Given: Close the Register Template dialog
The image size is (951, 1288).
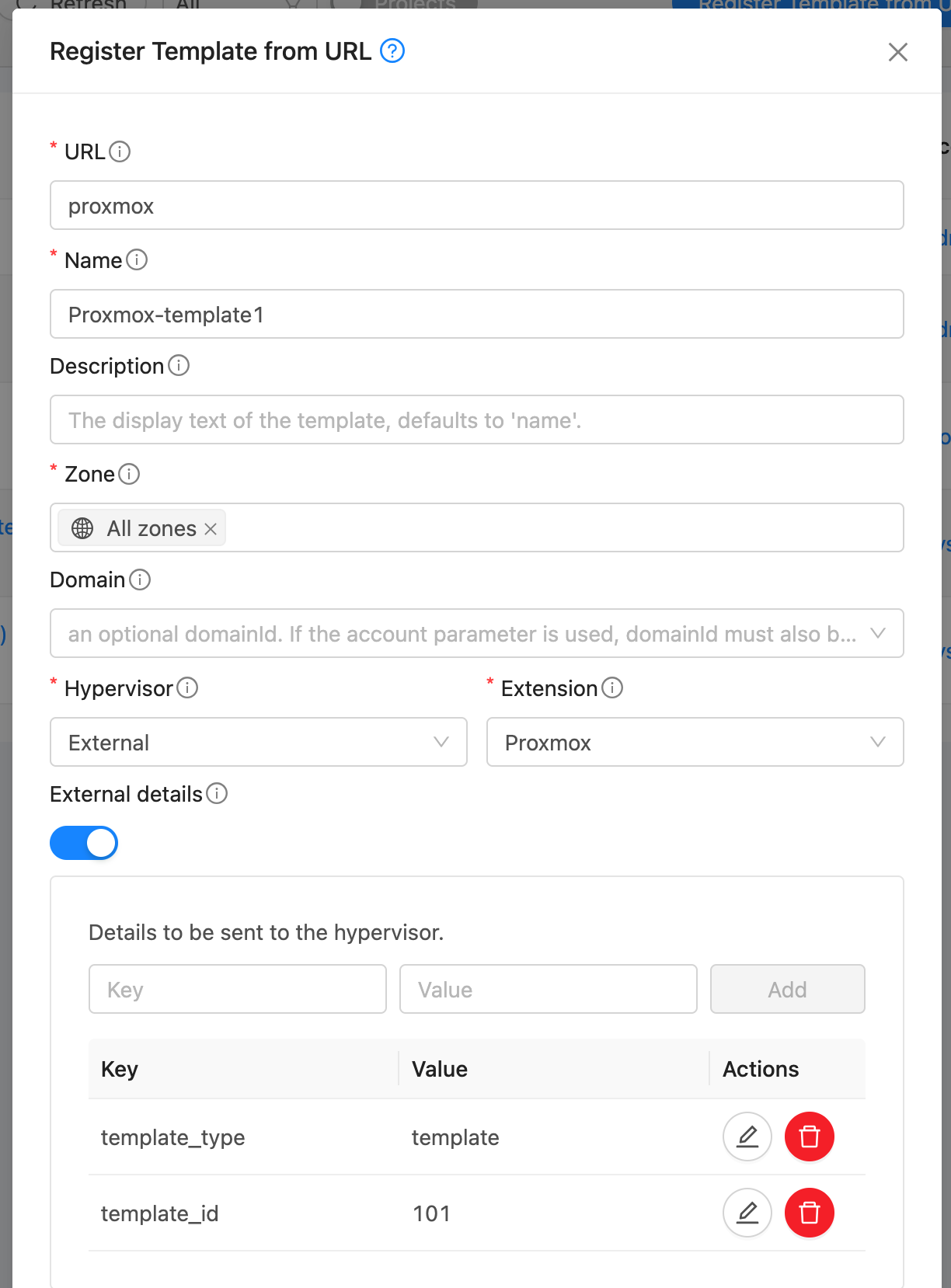Looking at the screenshot, I should [x=897, y=52].
